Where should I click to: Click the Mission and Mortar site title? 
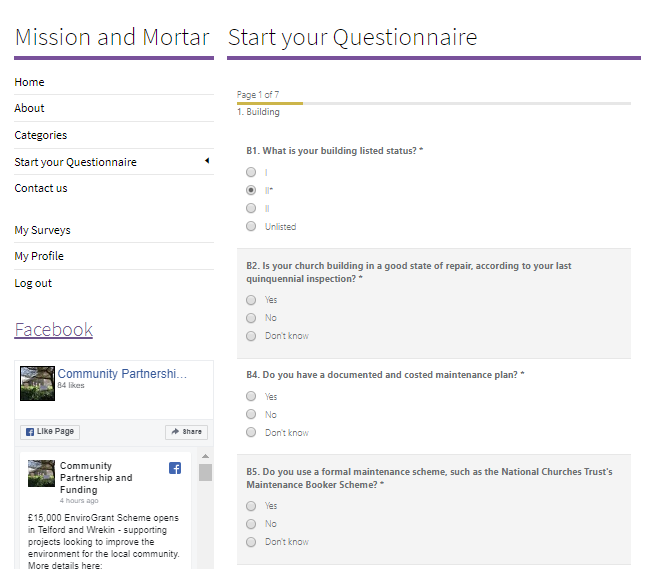(112, 37)
